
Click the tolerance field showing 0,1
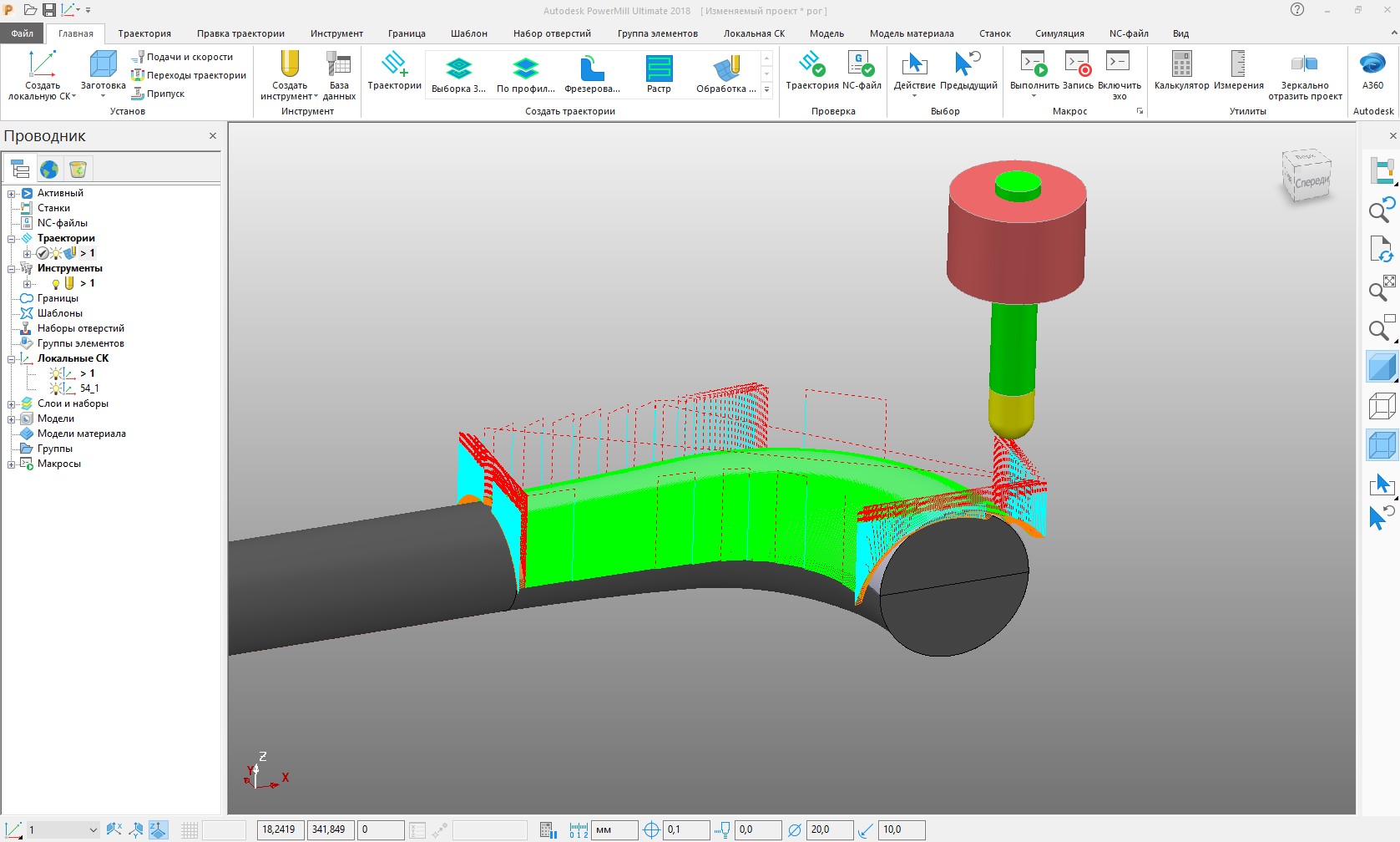pyautogui.click(x=685, y=829)
